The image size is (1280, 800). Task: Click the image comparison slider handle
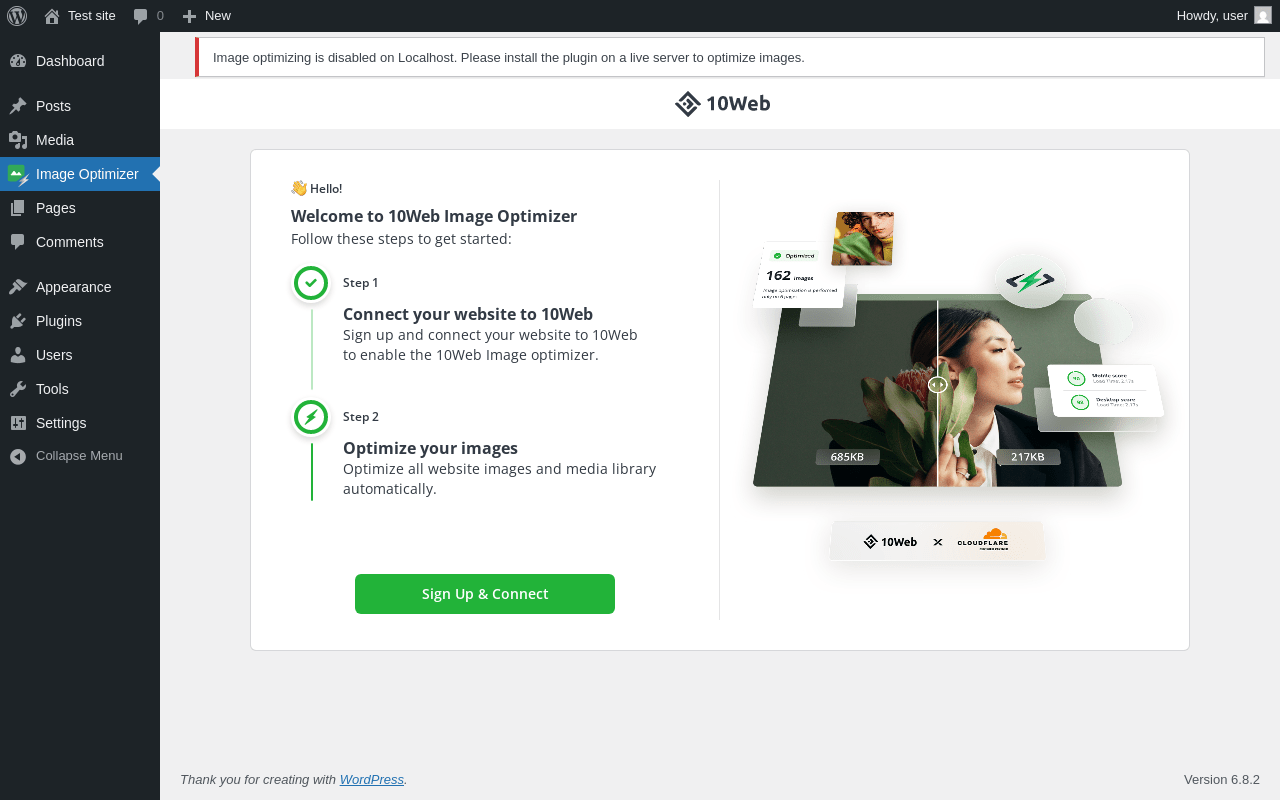coord(937,385)
